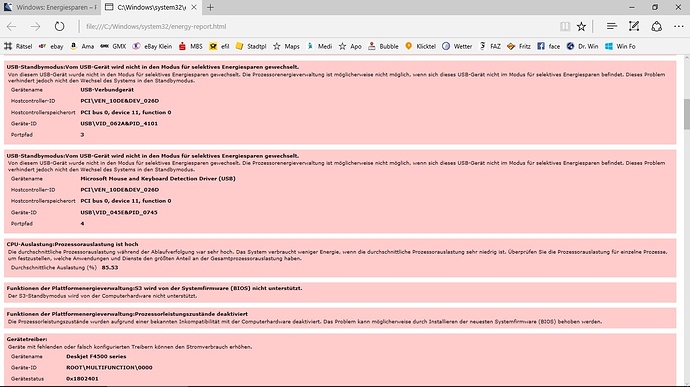Open the Win Fo favorites bookmark
The height and width of the screenshot is (387, 690).
coord(620,46)
